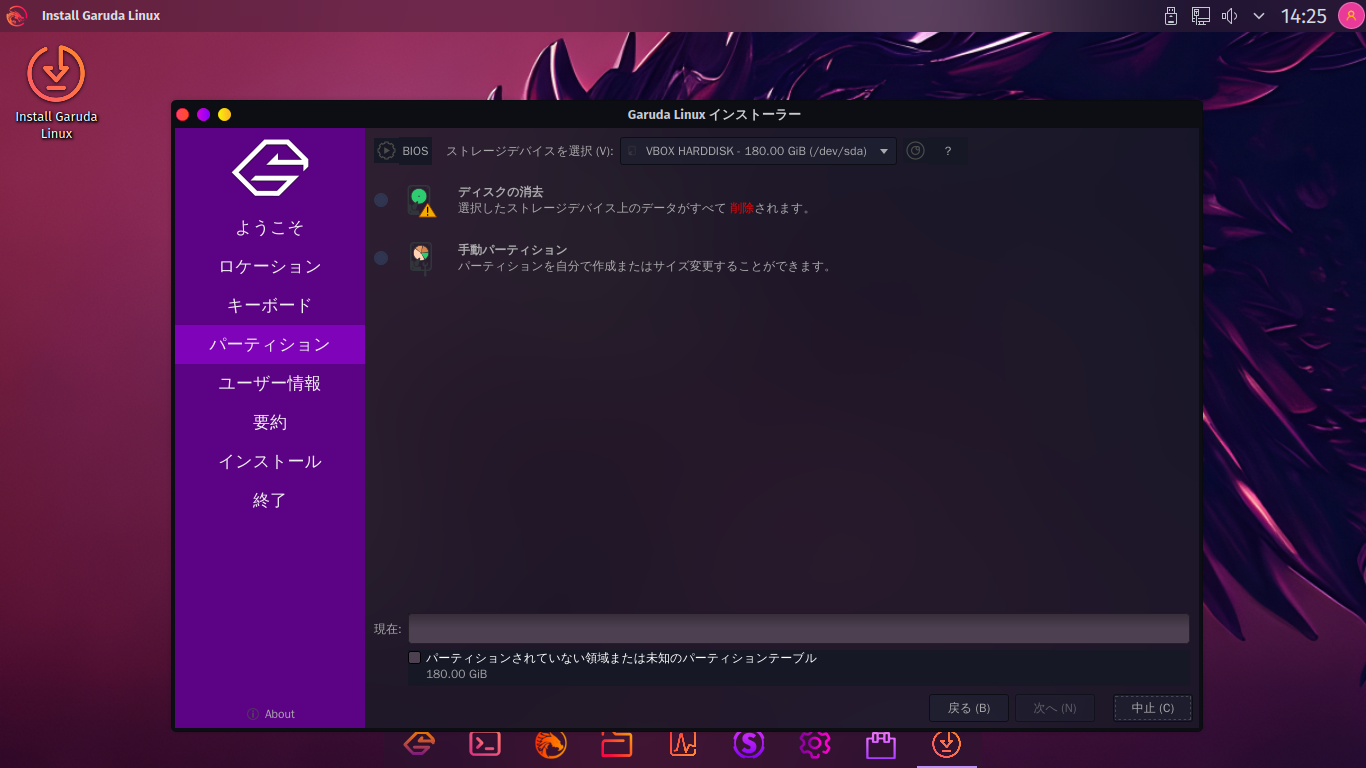Select the パーティション step in sidebar
1366x768 pixels.
click(270, 344)
